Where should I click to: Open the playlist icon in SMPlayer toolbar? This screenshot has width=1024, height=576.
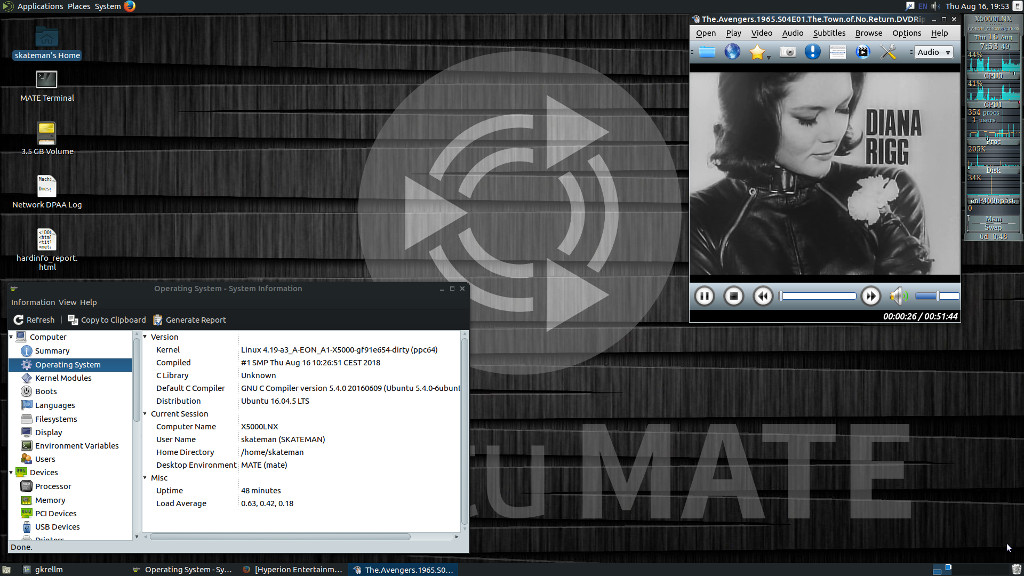pos(837,52)
